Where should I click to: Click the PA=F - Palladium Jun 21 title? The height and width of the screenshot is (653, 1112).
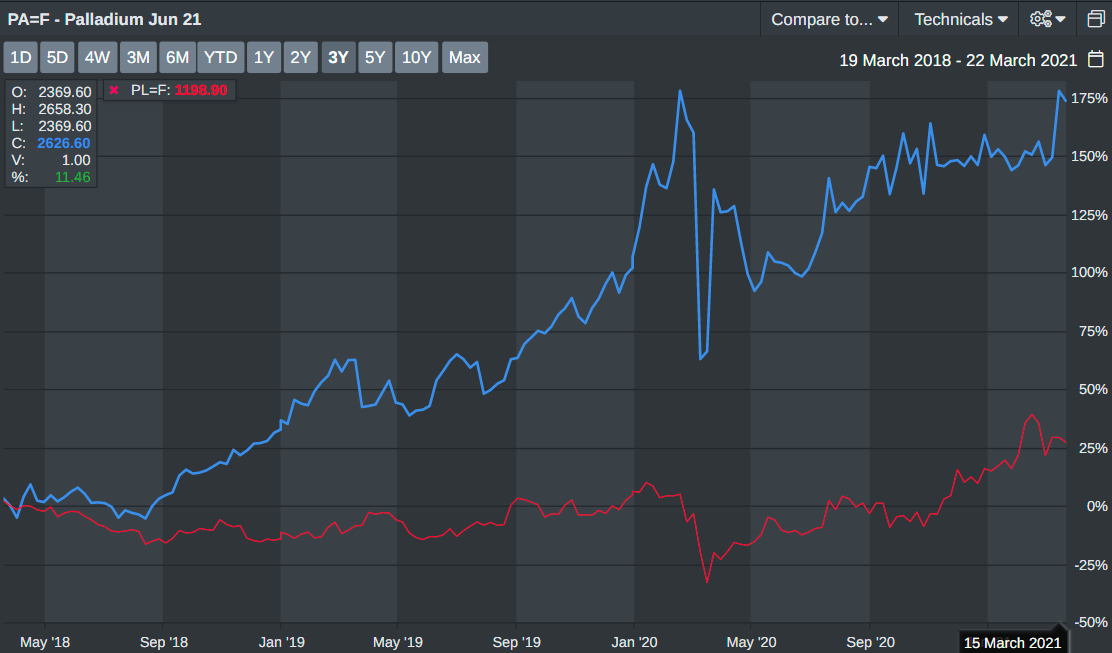(x=104, y=19)
